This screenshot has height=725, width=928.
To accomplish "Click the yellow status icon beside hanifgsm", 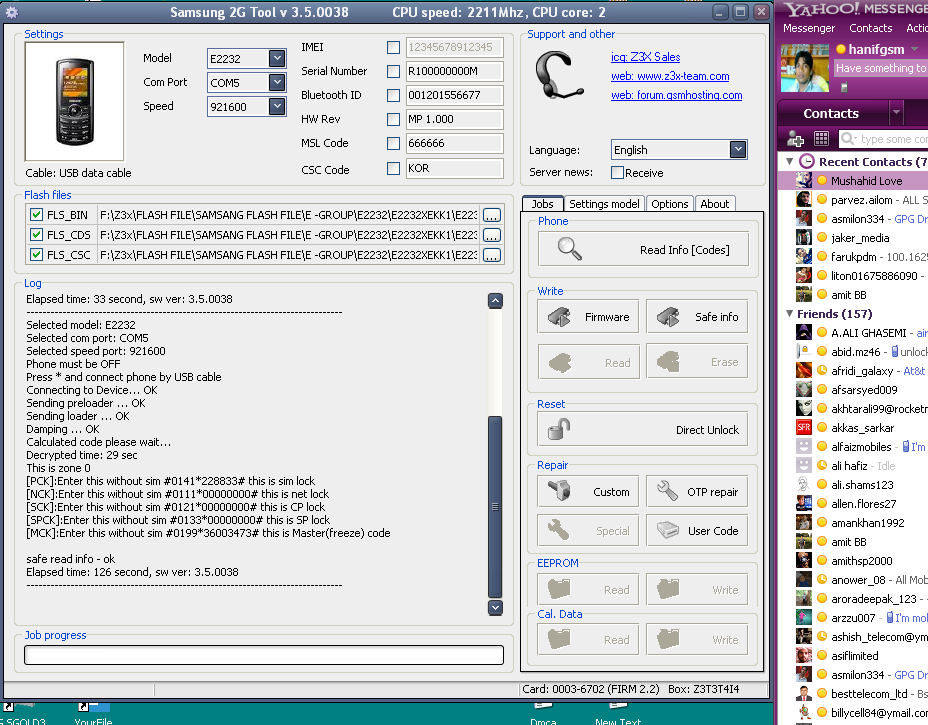I will point(840,49).
